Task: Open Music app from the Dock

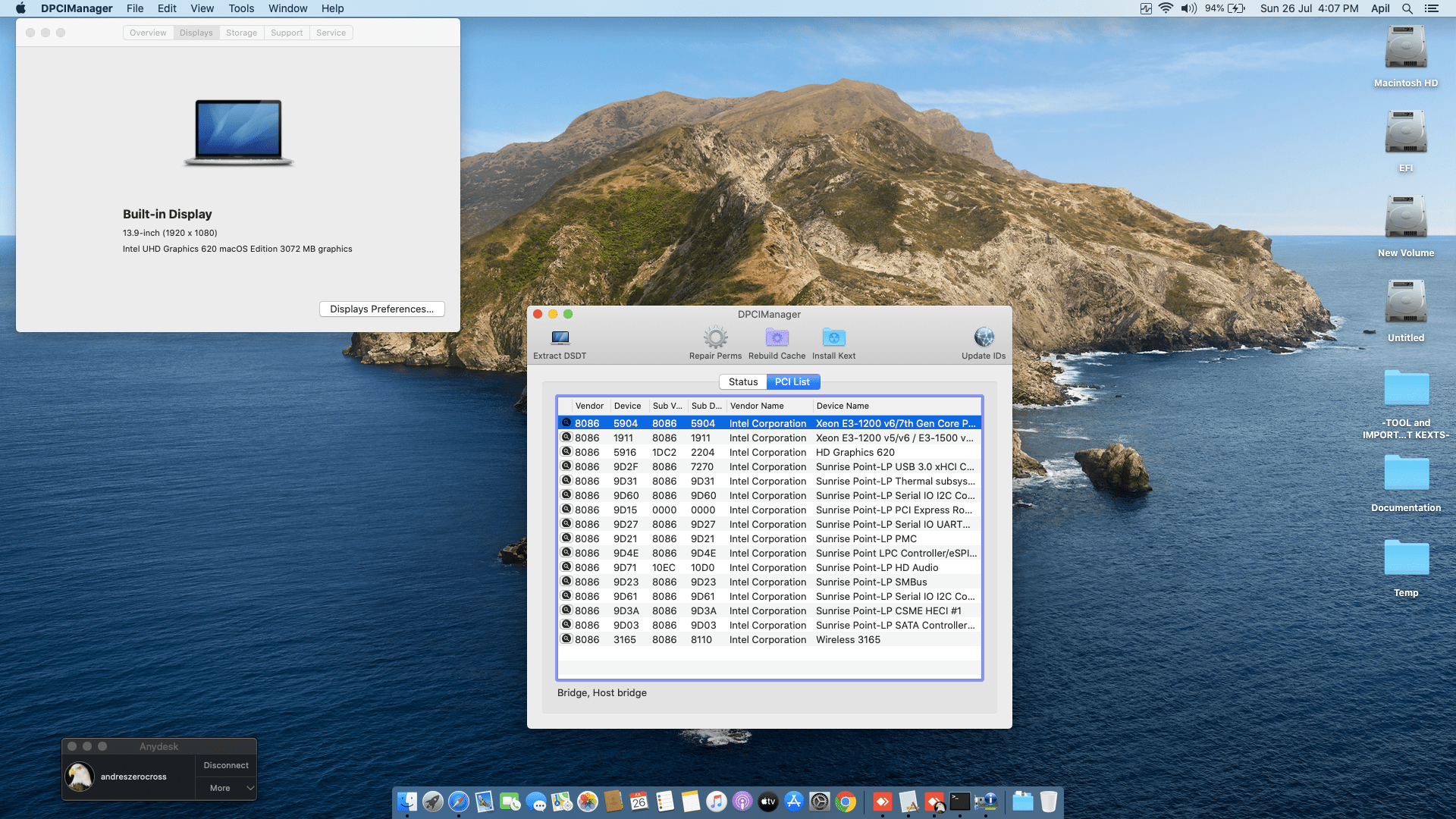Action: [x=717, y=802]
